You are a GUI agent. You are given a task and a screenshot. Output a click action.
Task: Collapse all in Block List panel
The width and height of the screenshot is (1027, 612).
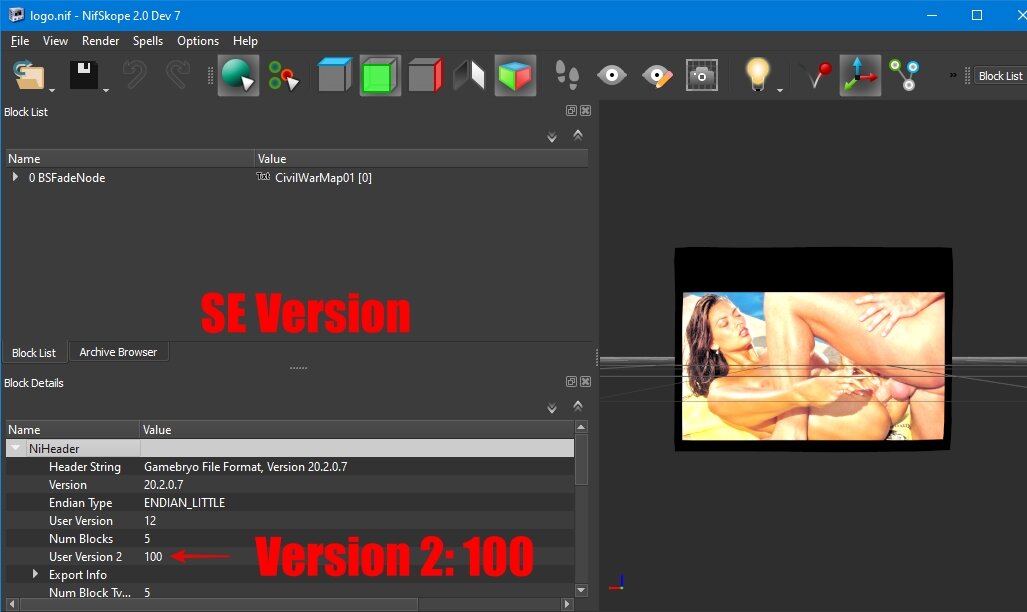pos(578,135)
